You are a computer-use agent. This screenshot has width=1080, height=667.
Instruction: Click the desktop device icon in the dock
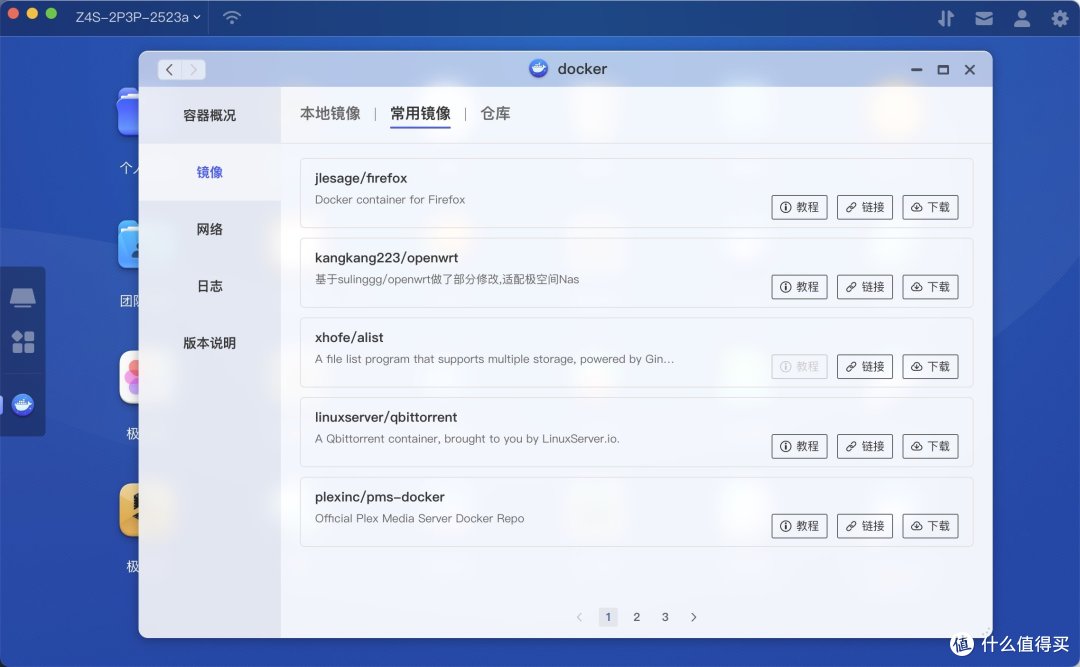click(23, 296)
